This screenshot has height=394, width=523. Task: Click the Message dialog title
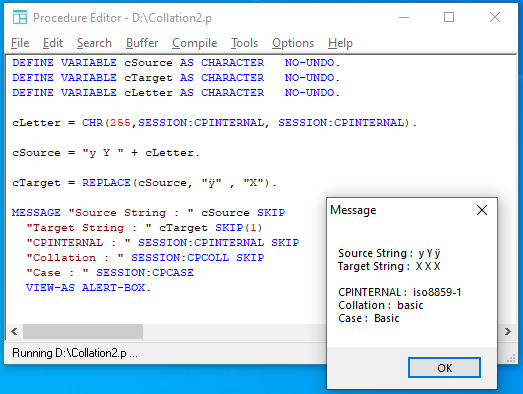pyautogui.click(x=353, y=210)
